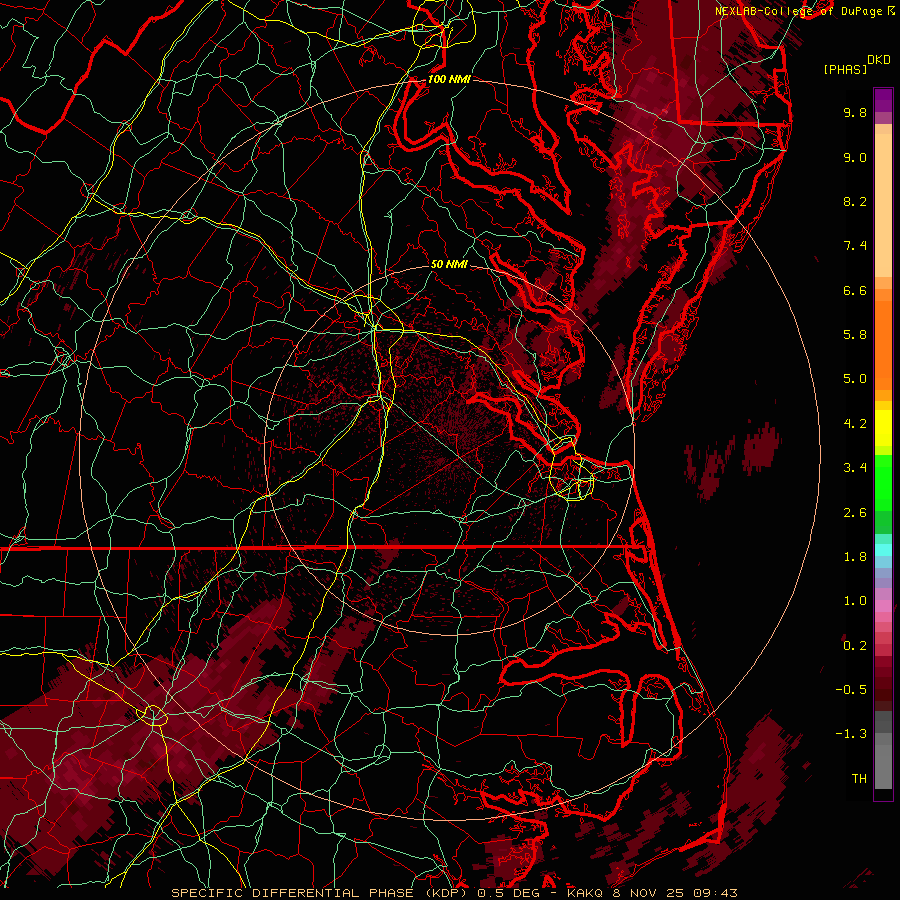Select the 2.6 scale label
900x900 pixels.
coord(855,513)
